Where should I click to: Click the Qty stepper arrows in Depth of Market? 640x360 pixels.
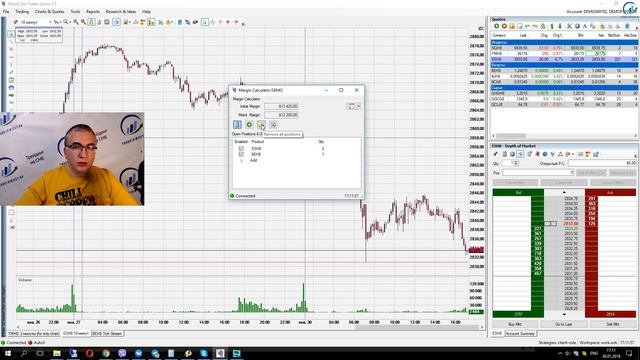[x=516, y=163]
